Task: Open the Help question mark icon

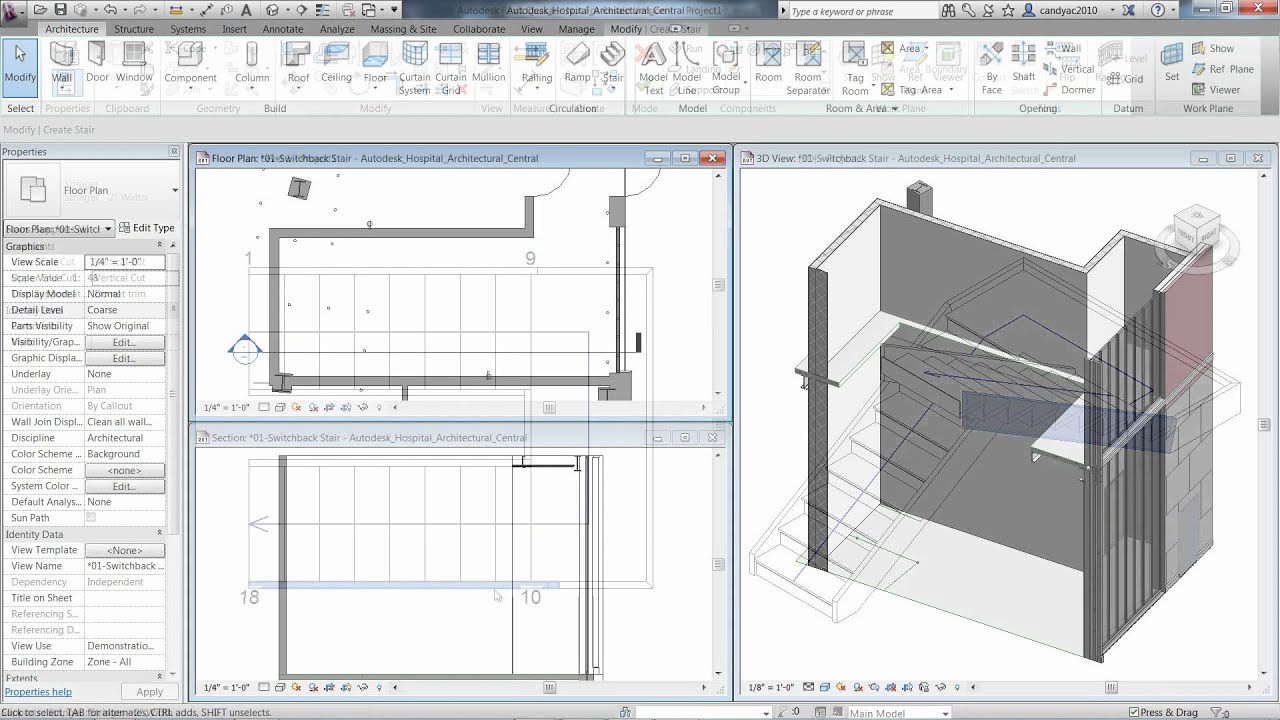Action: (1157, 10)
